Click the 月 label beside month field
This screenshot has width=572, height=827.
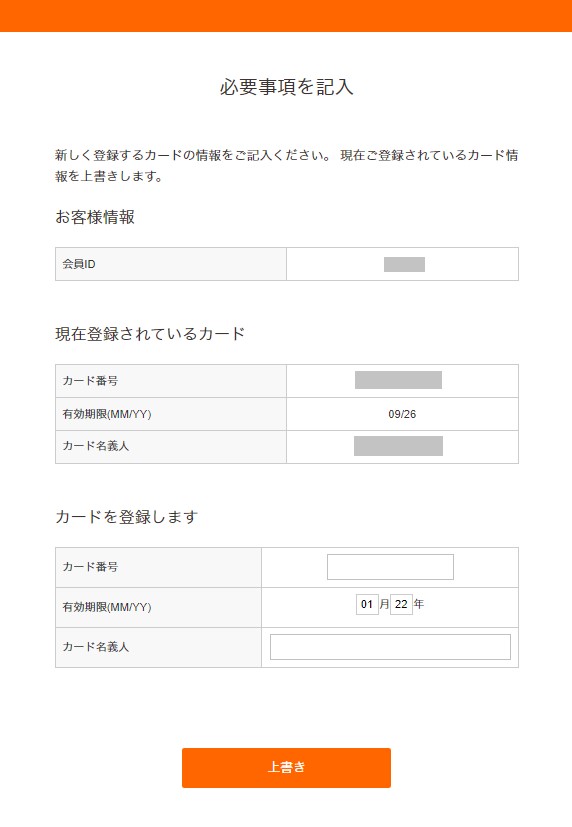pyautogui.click(x=384, y=604)
